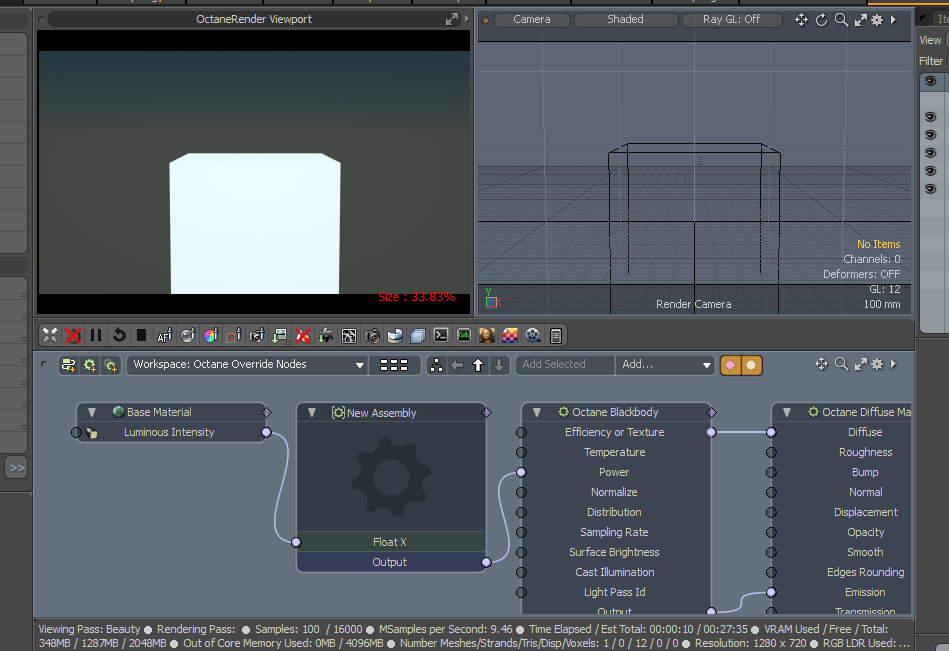
Task: Toggle the topmost eye visibility icon
Action: [x=930, y=81]
